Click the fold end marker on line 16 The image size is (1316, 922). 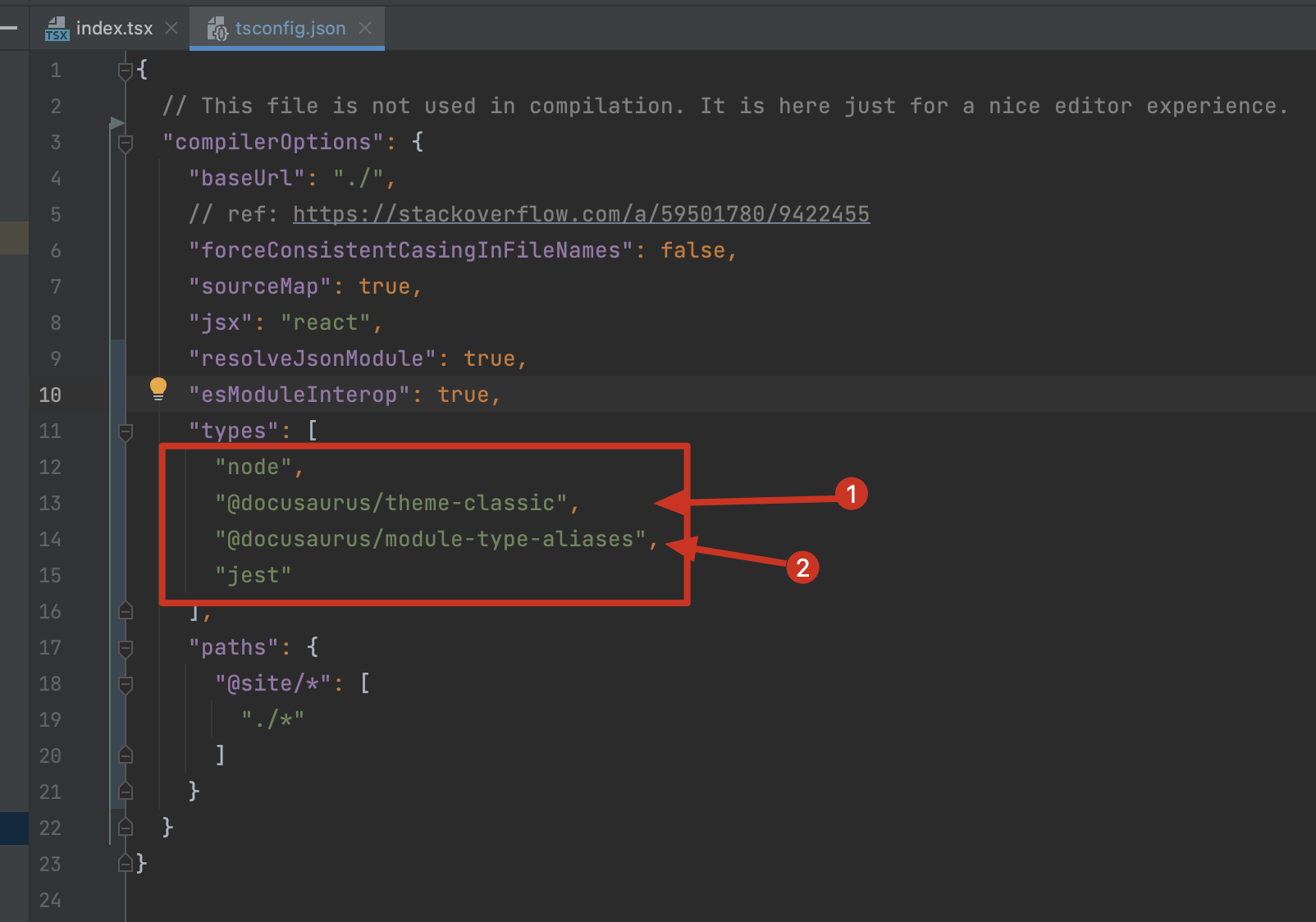tap(126, 611)
